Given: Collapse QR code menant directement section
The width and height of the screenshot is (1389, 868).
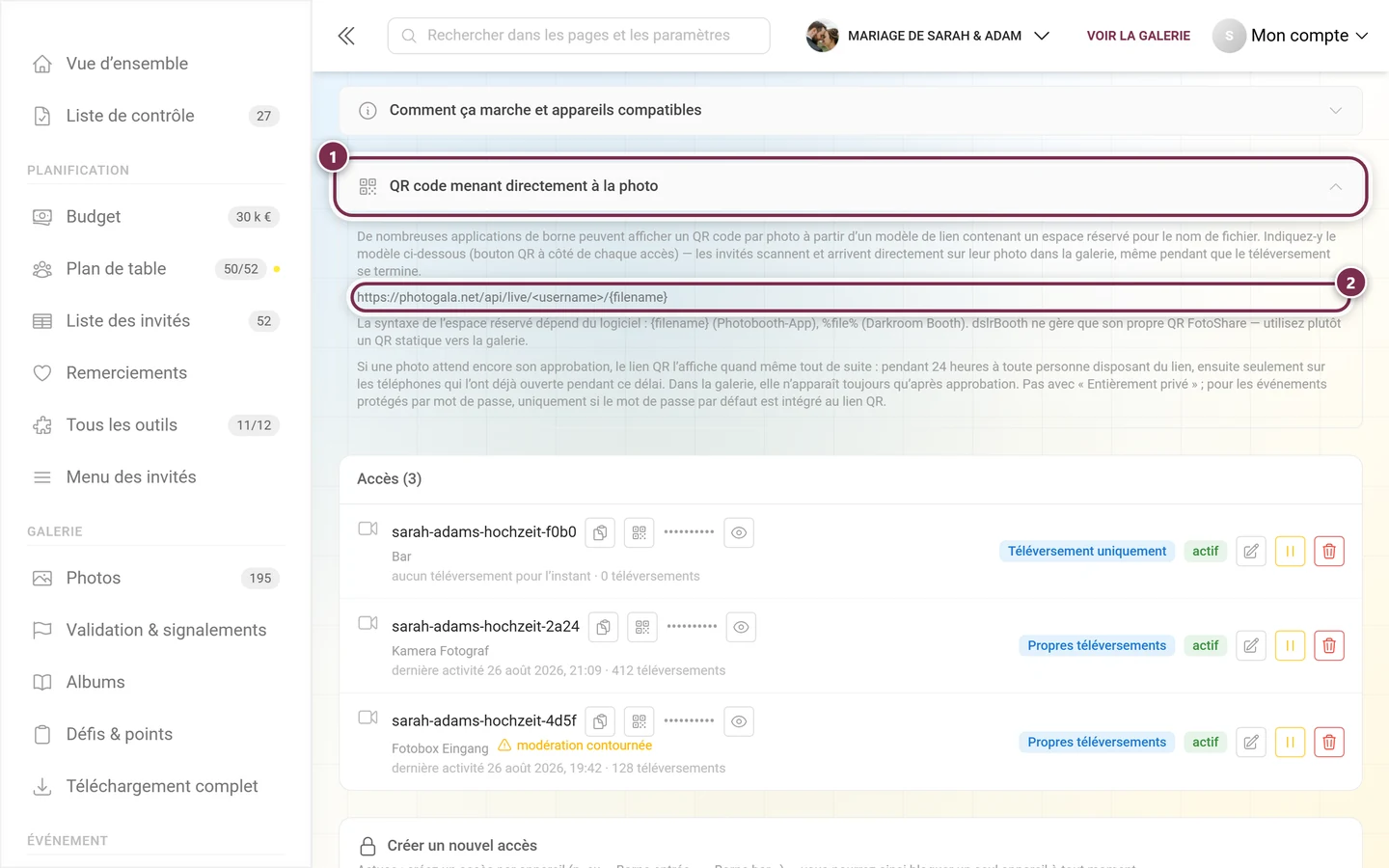Looking at the screenshot, I should (851, 186).
